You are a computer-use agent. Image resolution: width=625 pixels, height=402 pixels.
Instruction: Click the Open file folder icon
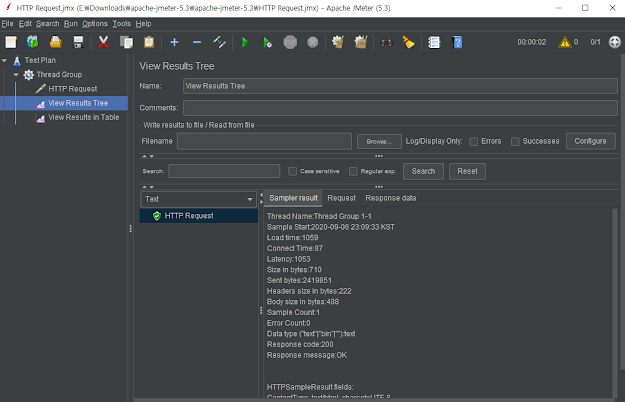click(x=55, y=42)
